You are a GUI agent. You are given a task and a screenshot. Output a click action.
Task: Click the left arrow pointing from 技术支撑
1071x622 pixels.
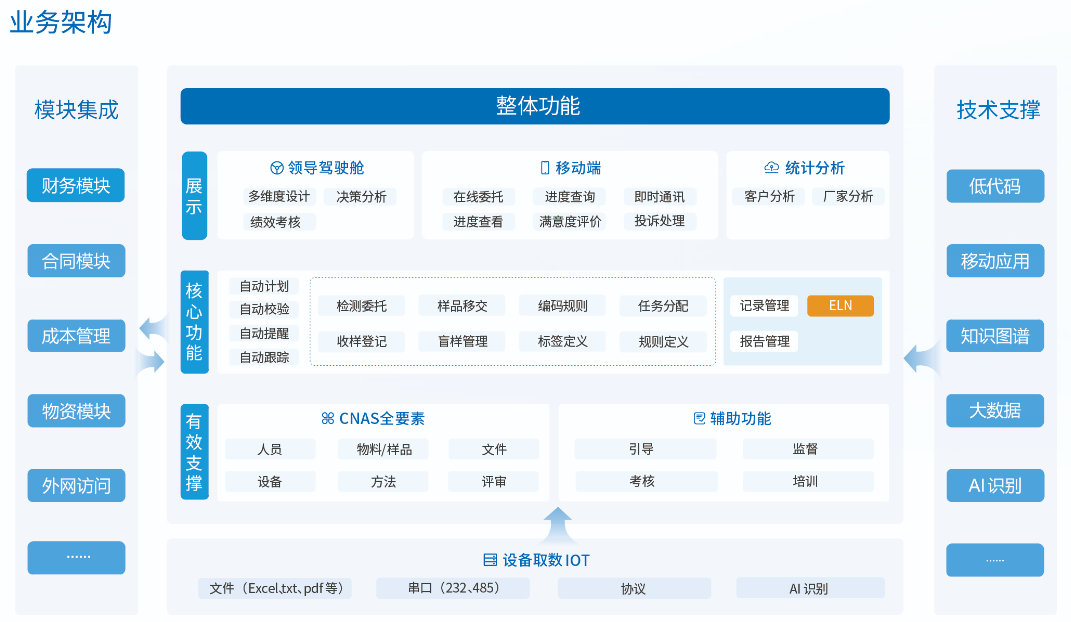point(918,357)
